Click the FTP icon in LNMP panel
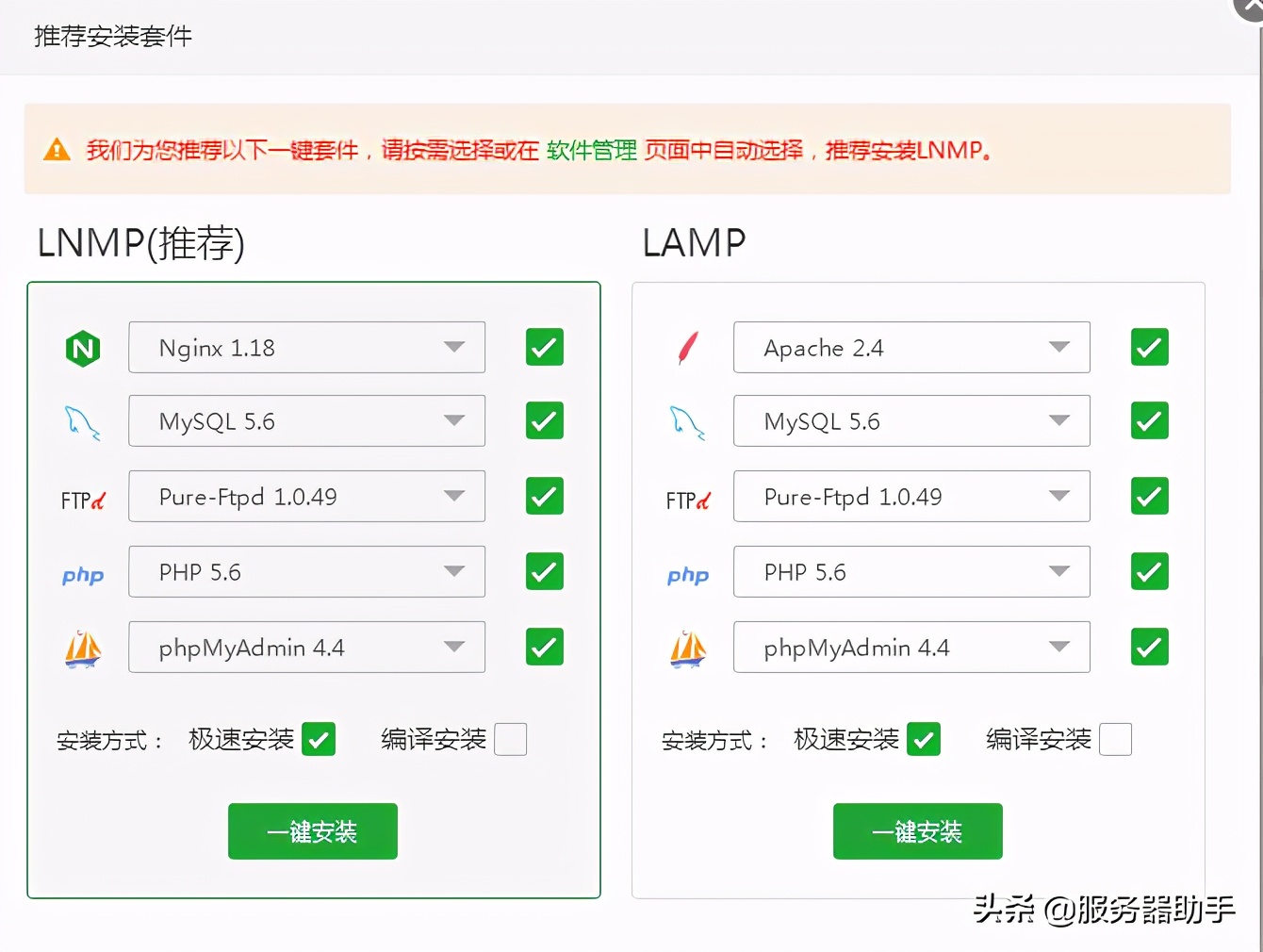This screenshot has width=1263, height=952. coord(83,501)
